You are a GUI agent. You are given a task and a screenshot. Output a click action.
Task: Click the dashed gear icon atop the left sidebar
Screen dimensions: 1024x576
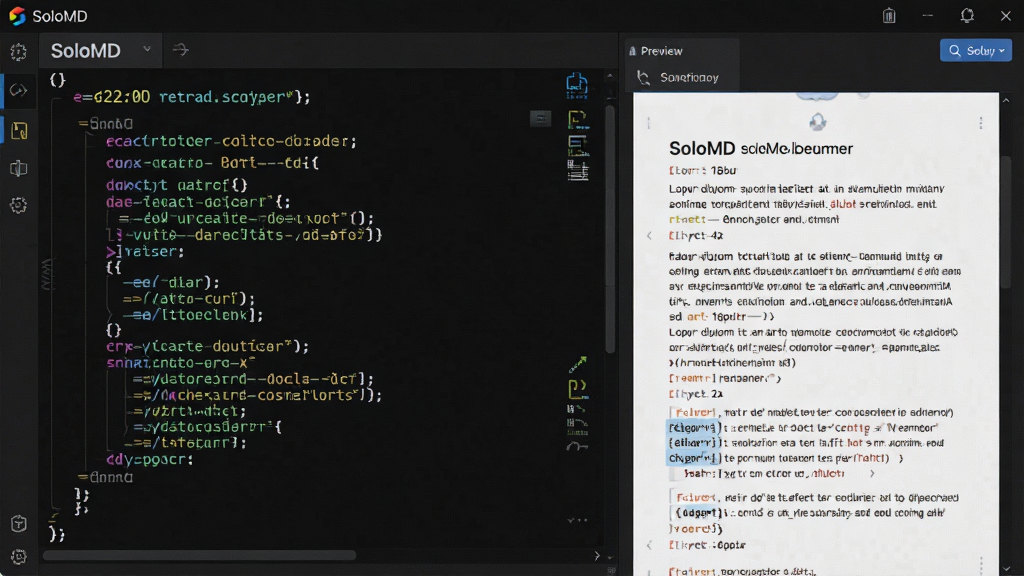pos(18,52)
